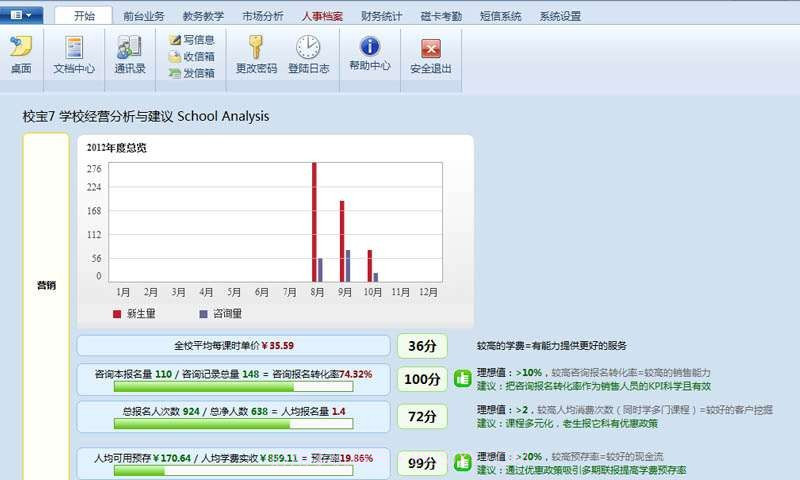This screenshot has width=800, height=480.
Task: Switch to the 人事档案 tab
Action: [322, 16]
